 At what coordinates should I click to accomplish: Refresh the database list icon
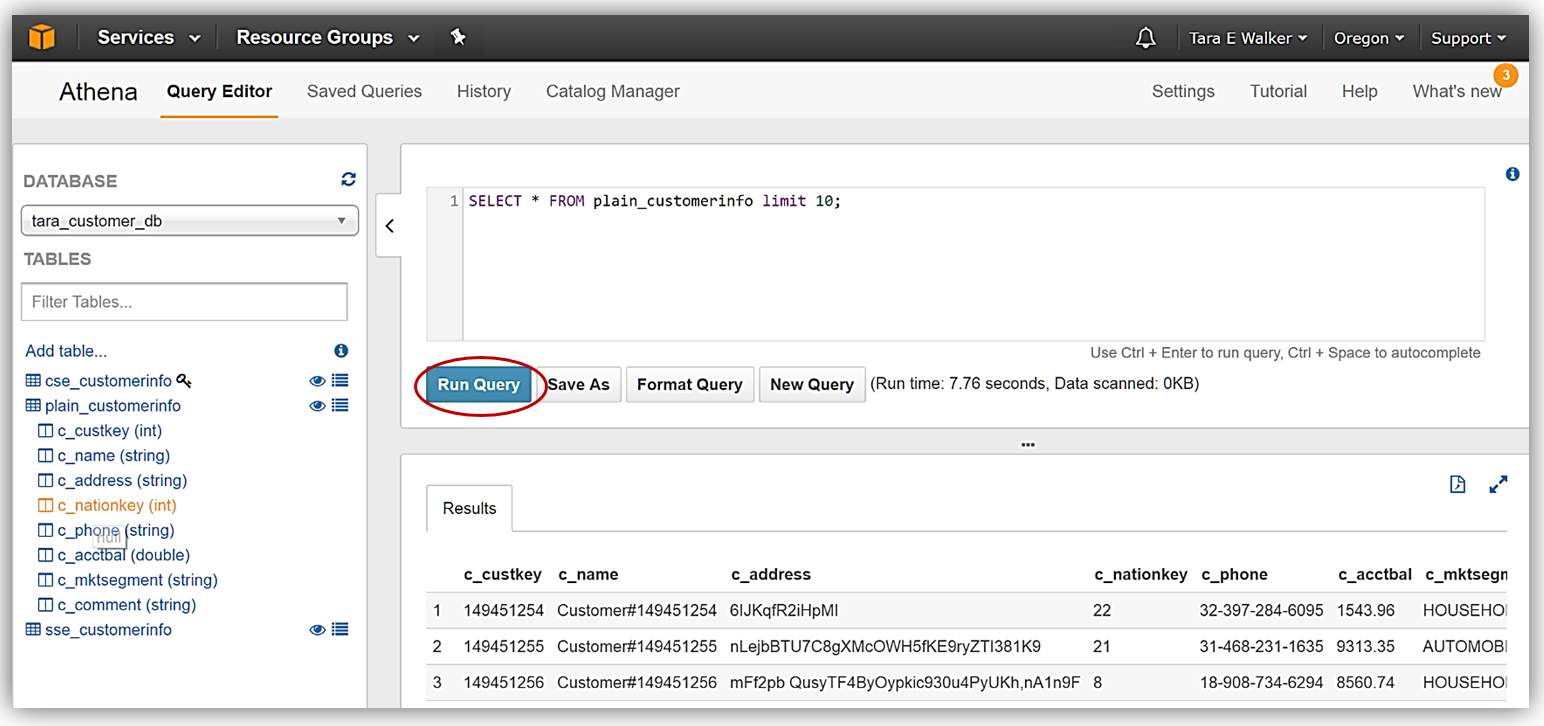[x=348, y=179]
